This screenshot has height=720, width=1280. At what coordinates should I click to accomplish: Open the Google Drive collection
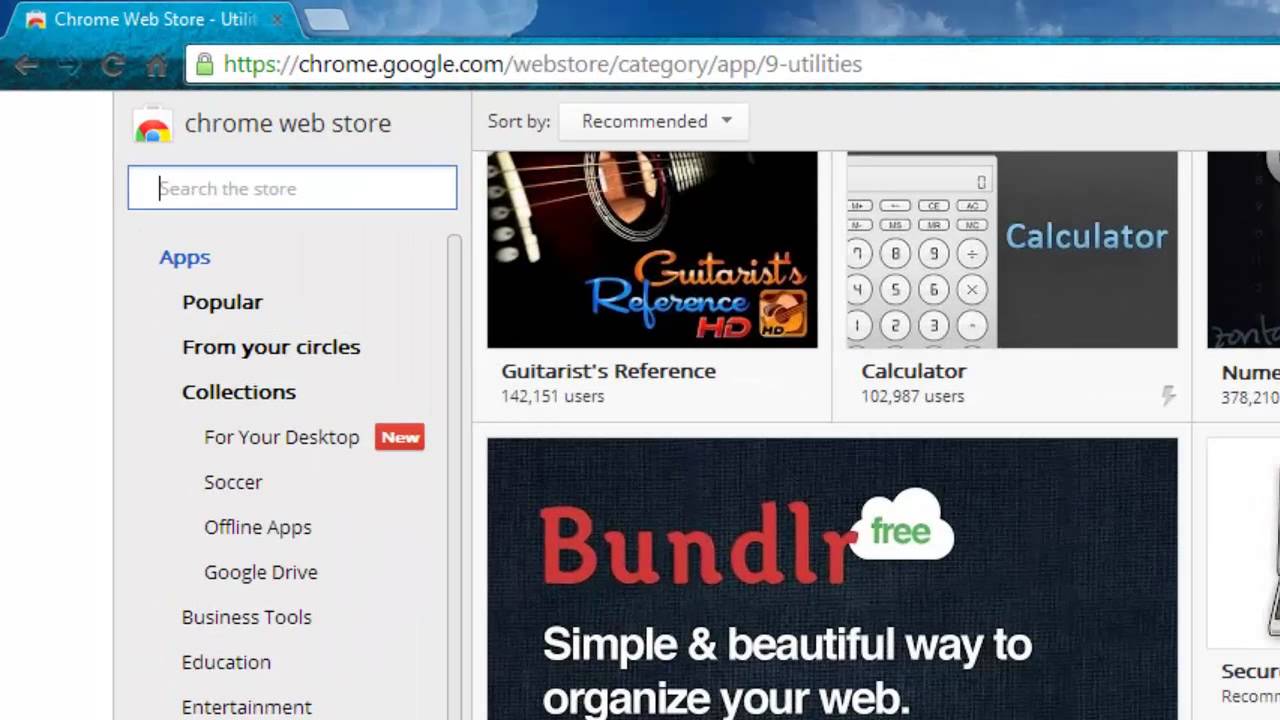pos(261,572)
